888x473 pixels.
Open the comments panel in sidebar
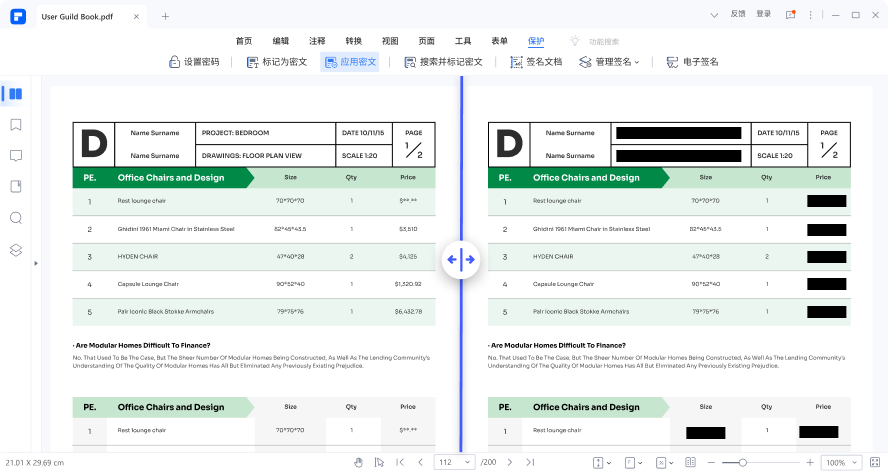coord(15,156)
